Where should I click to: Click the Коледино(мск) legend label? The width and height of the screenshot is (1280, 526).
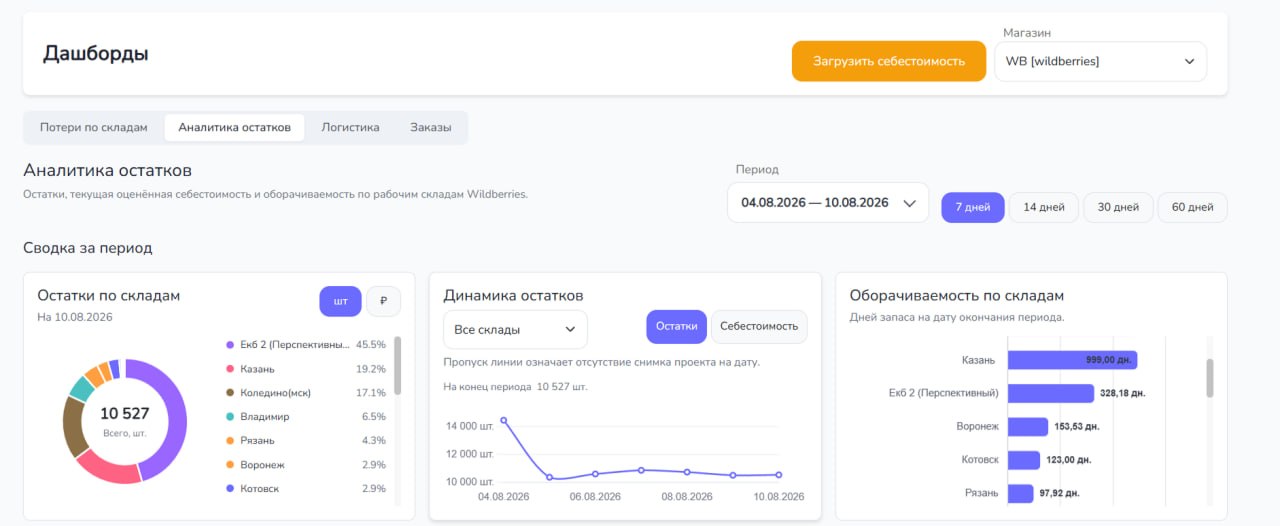pyautogui.click(x=277, y=392)
